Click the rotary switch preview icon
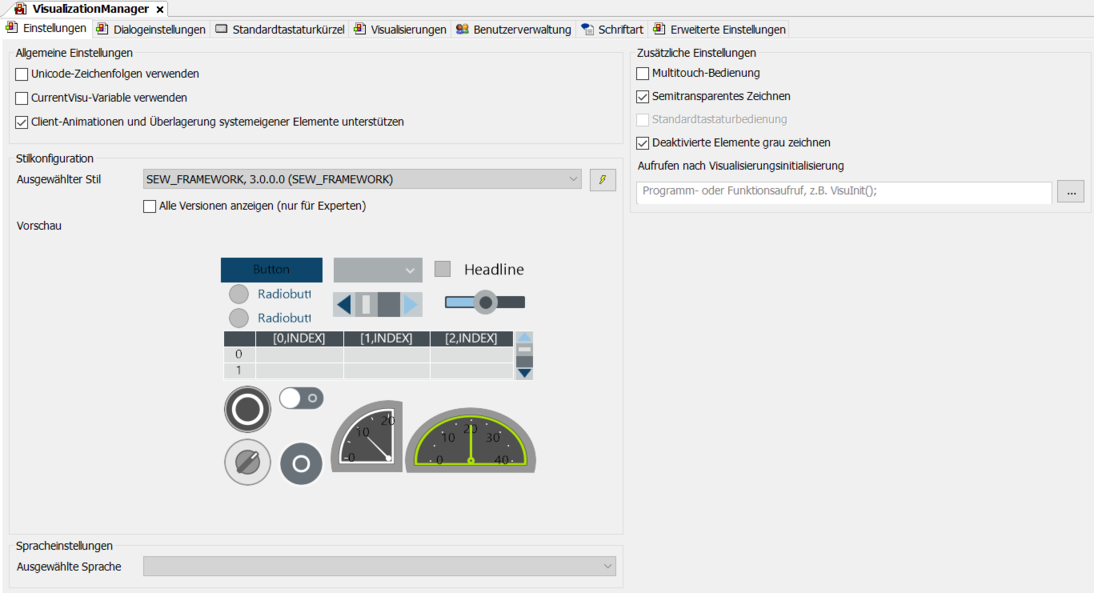1094x593 pixels. (x=247, y=462)
